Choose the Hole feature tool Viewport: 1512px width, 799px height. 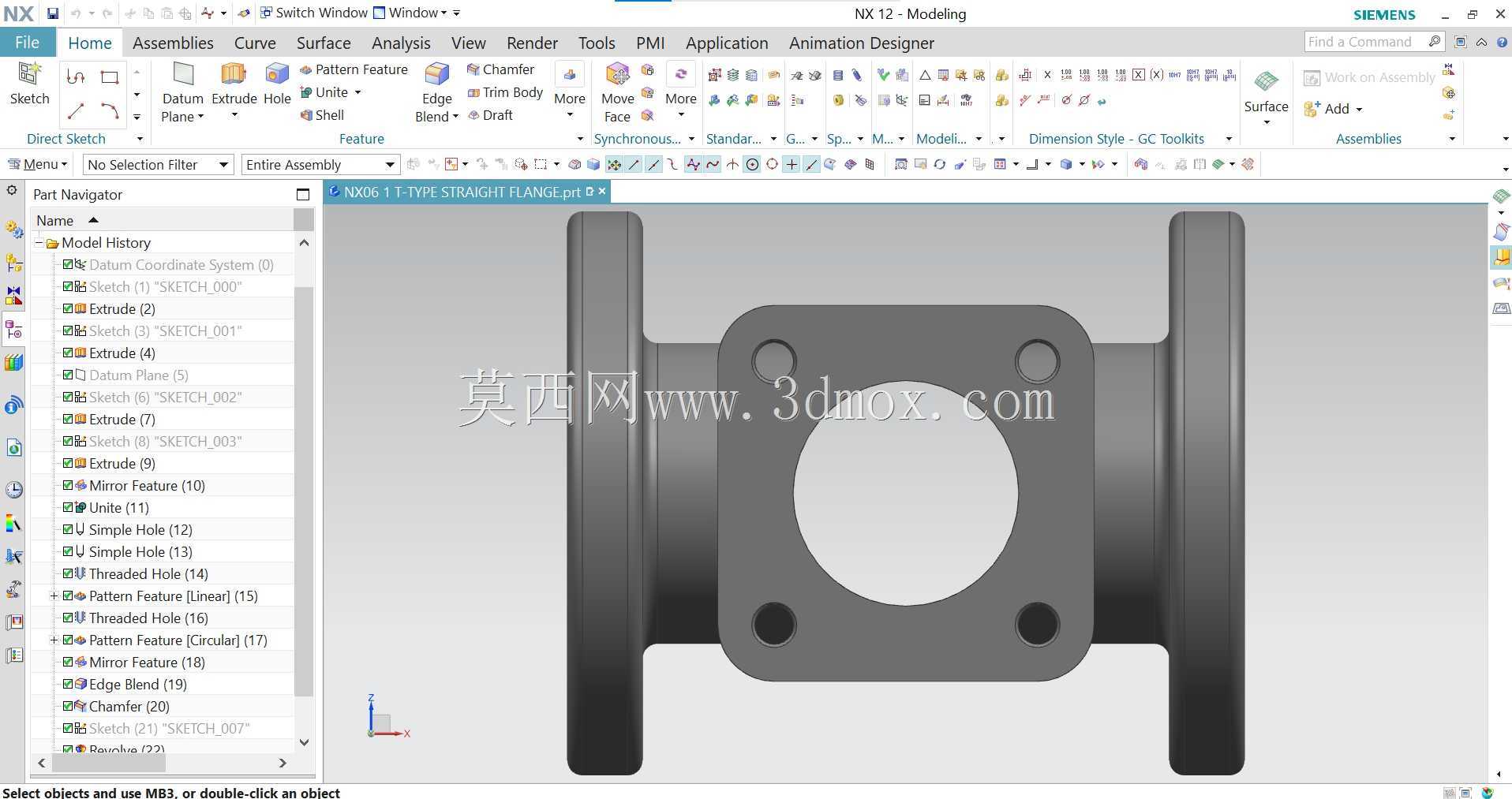pos(277,84)
